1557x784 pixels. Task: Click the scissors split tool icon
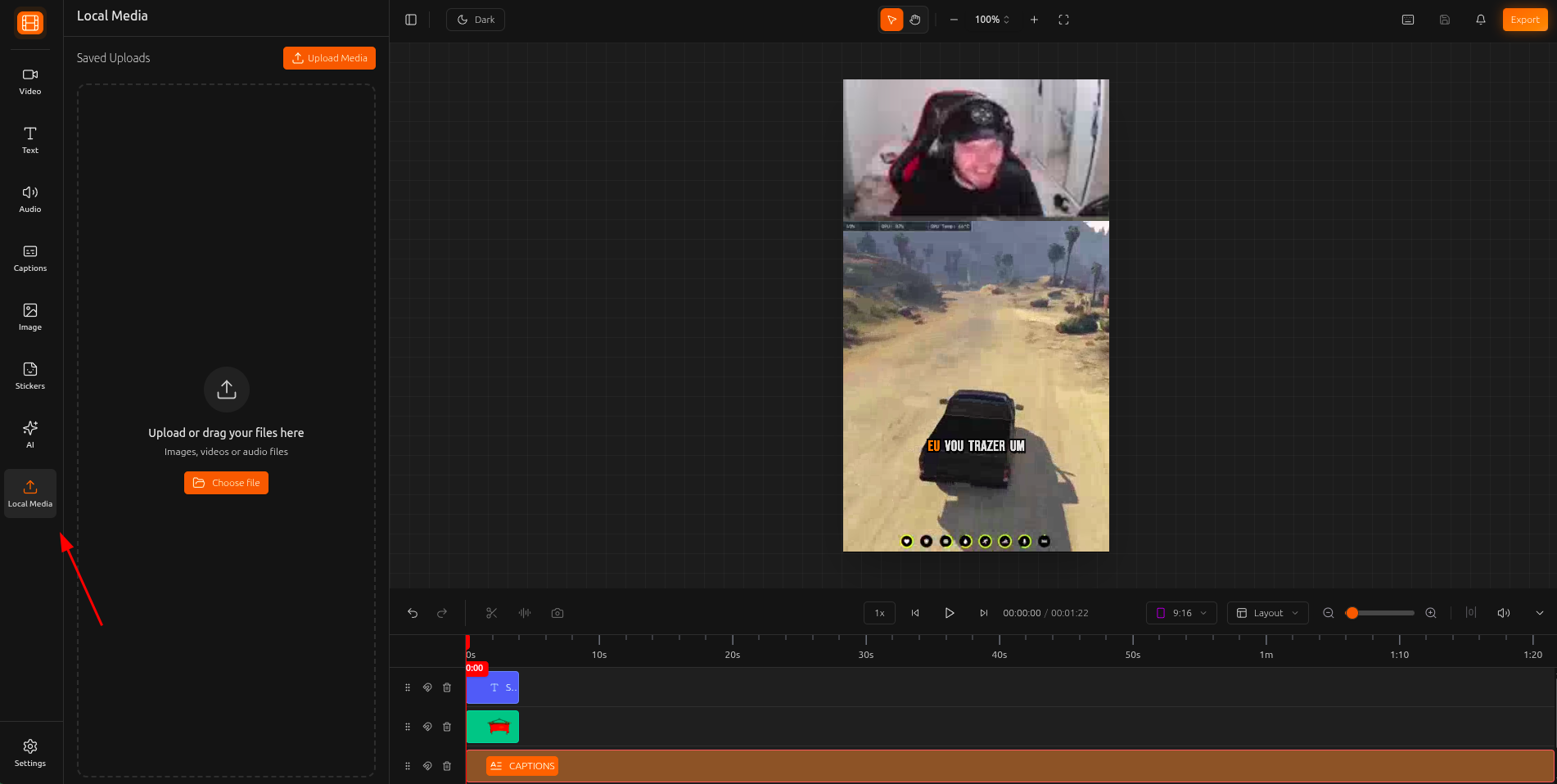[491, 613]
